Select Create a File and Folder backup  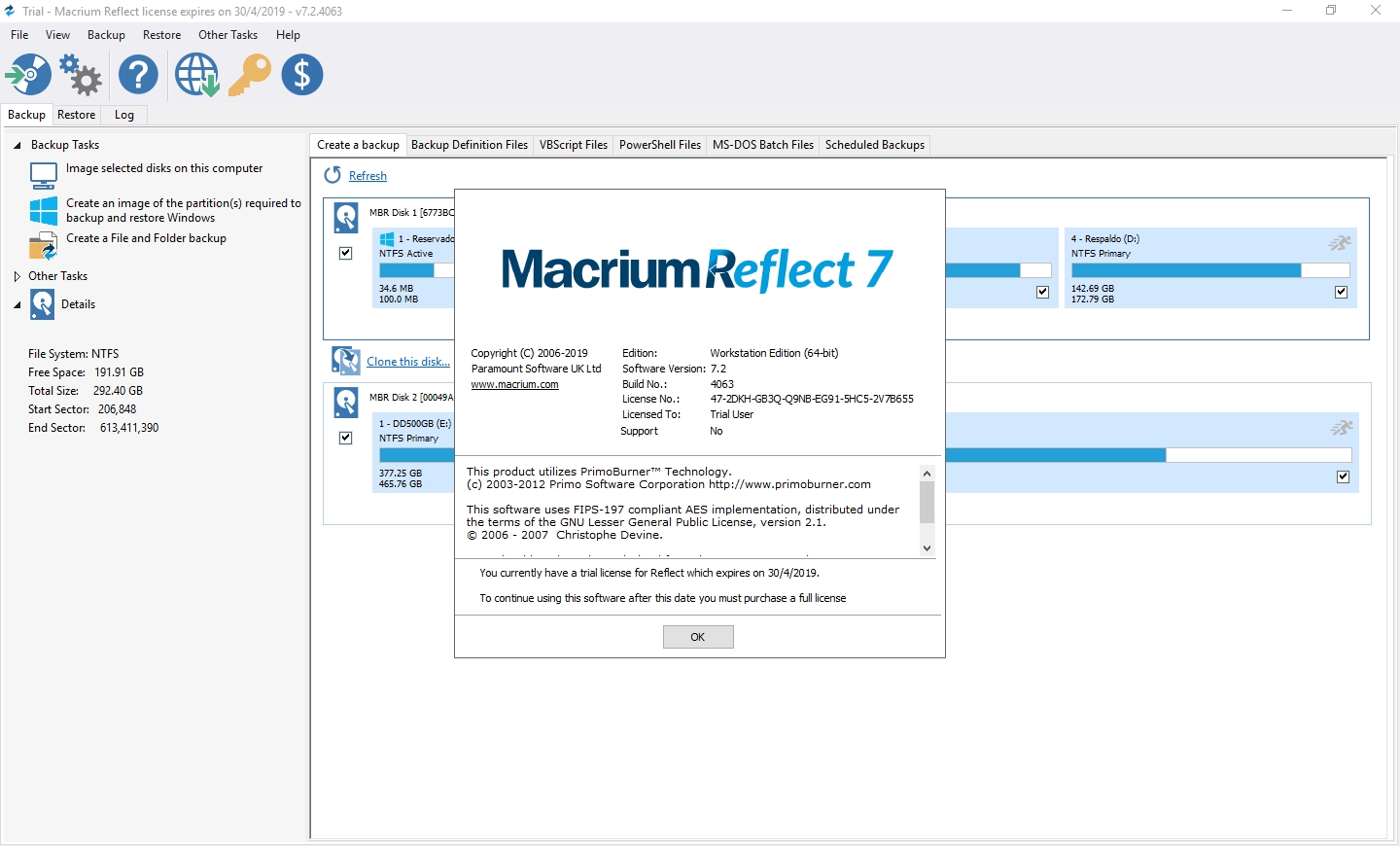coord(146,238)
